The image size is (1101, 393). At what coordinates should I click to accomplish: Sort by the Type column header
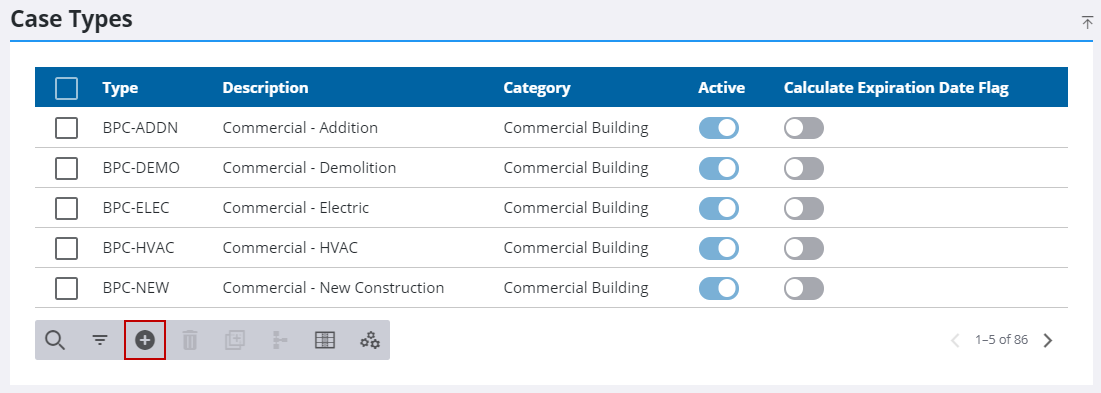pos(120,88)
